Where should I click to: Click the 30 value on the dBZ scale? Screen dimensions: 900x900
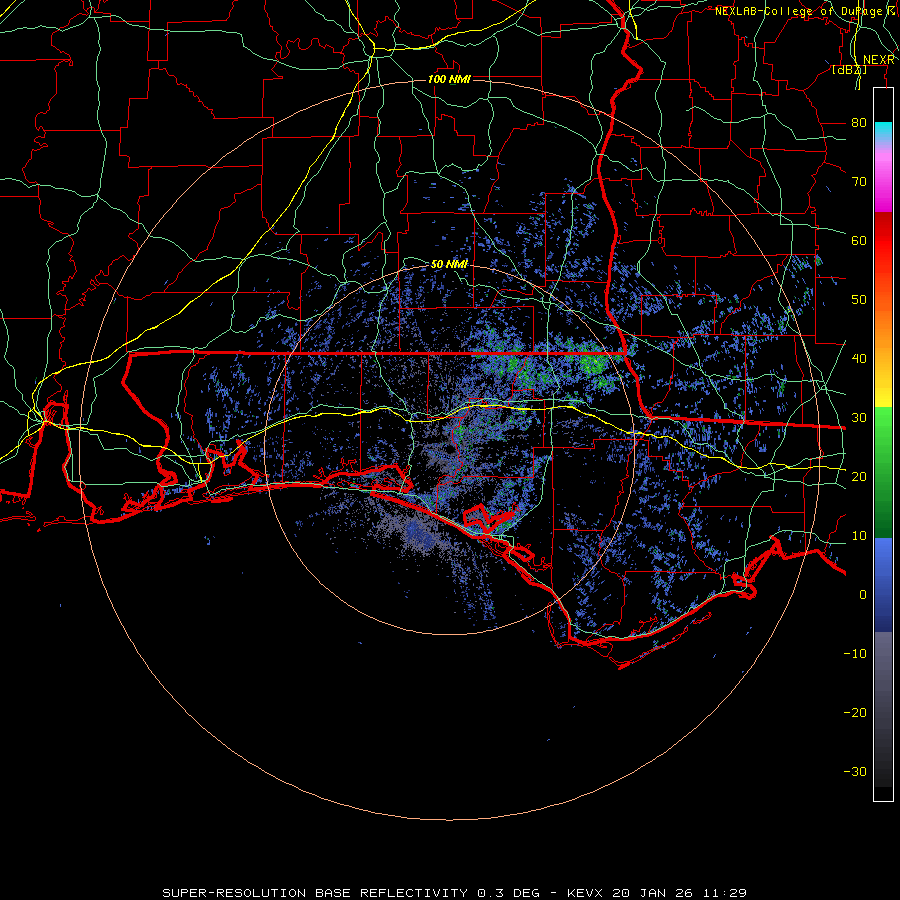point(859,418)
